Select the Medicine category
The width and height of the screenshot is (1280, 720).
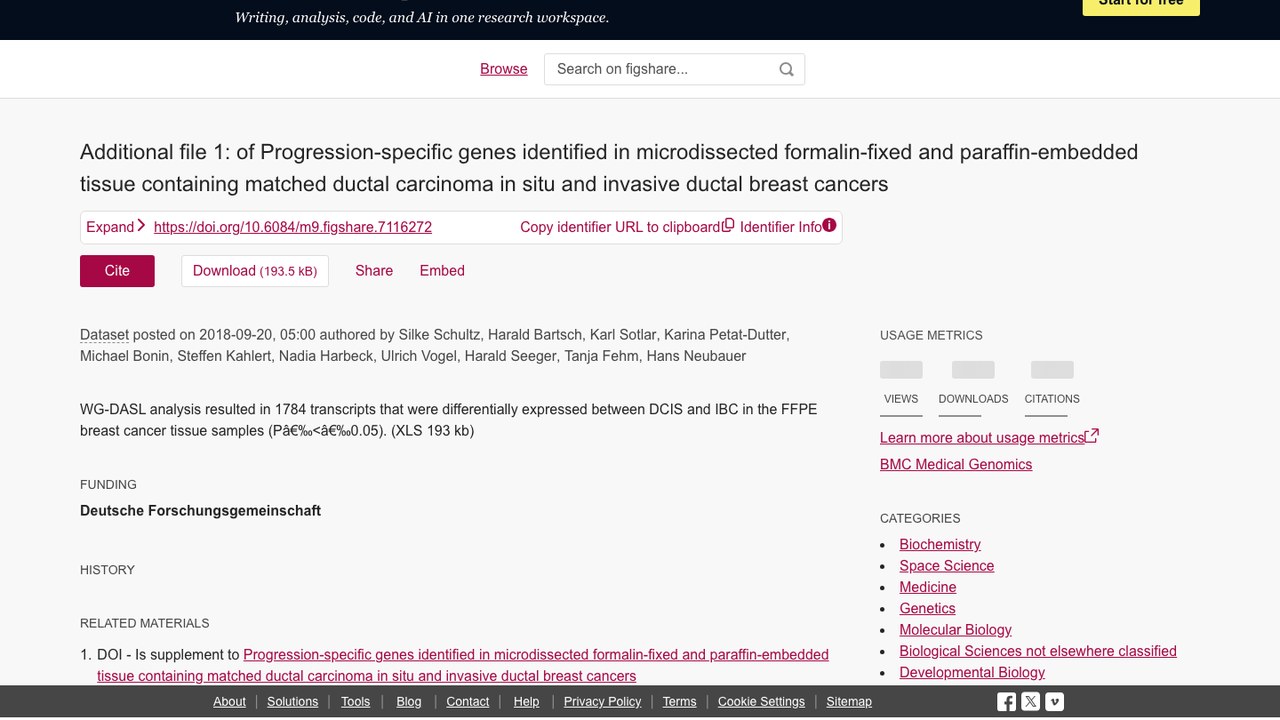(x=928, y=587)
